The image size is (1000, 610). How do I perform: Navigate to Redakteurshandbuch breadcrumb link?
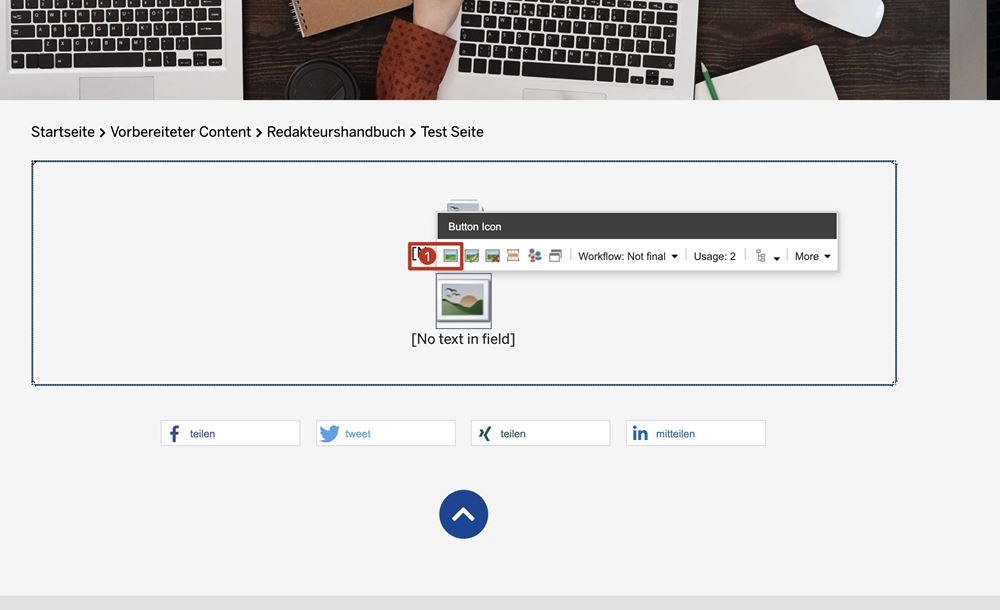click(x=336, y=132)
